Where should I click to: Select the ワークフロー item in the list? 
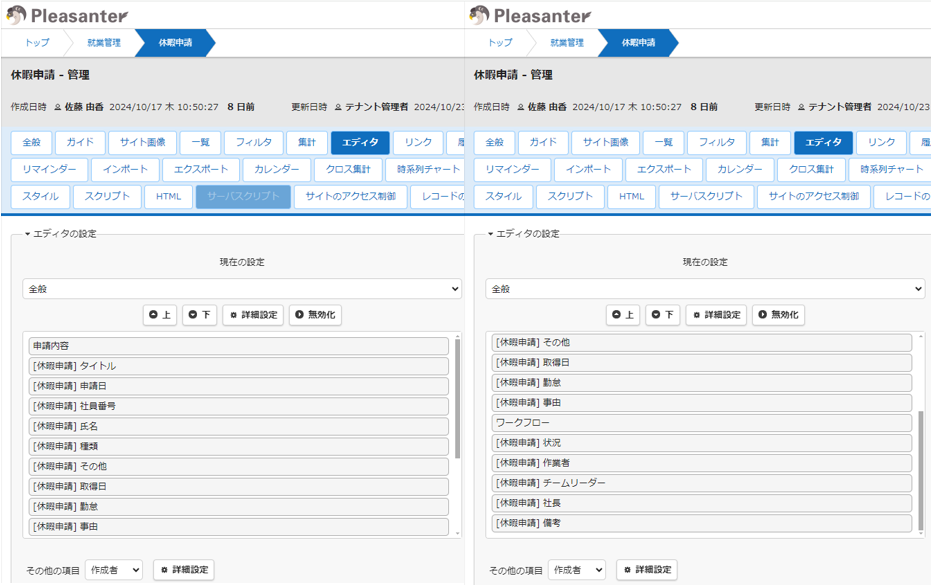701,423
